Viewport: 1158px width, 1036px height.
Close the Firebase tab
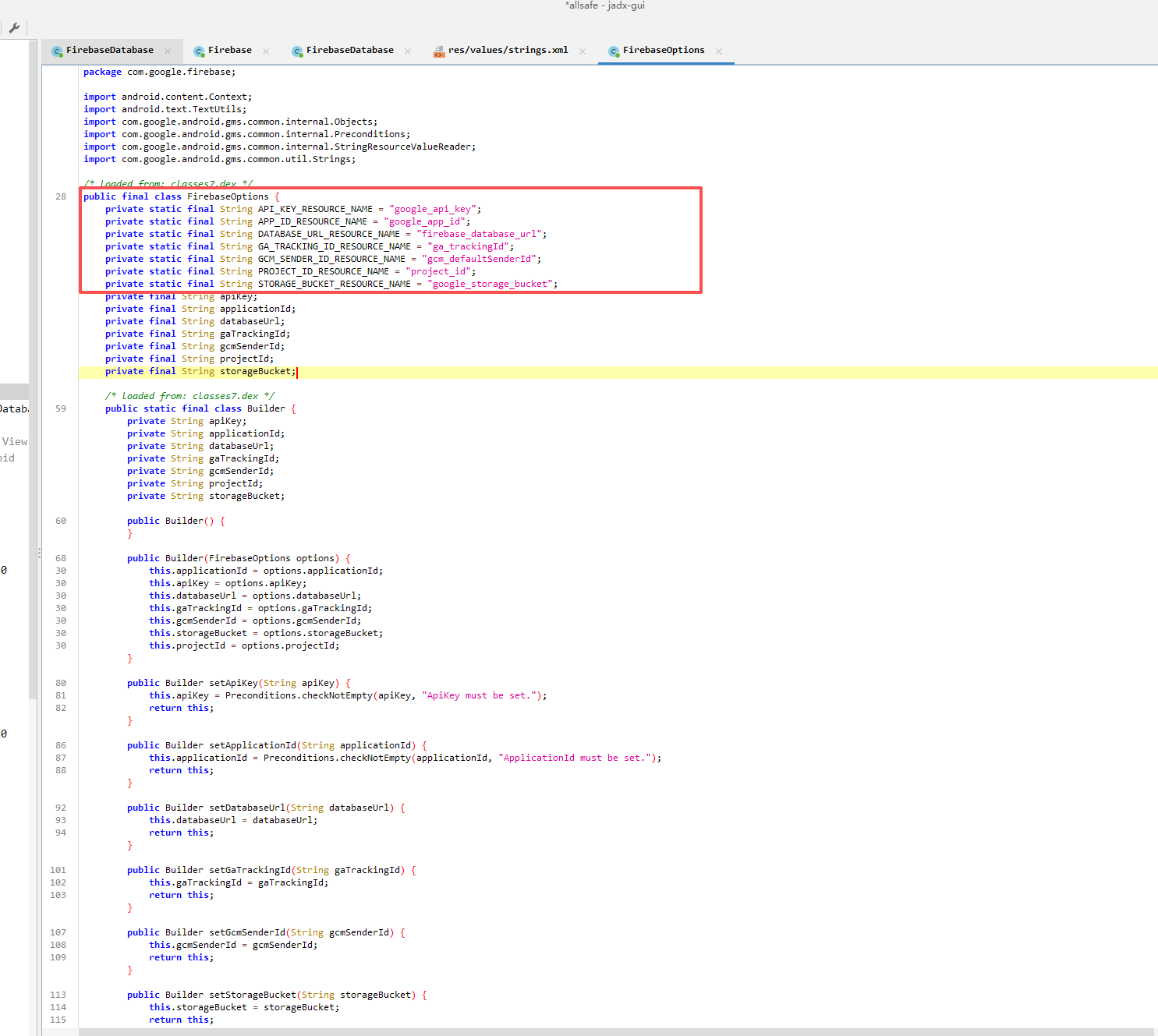tap(266, 51)
